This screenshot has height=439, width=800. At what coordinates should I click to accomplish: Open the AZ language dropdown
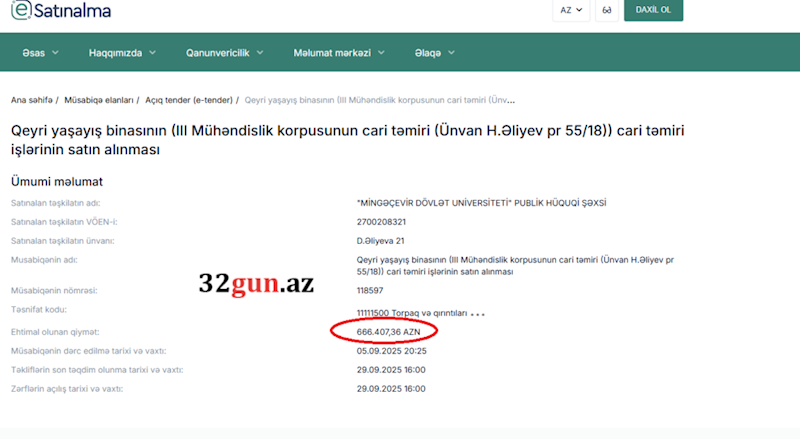(571, 10)
